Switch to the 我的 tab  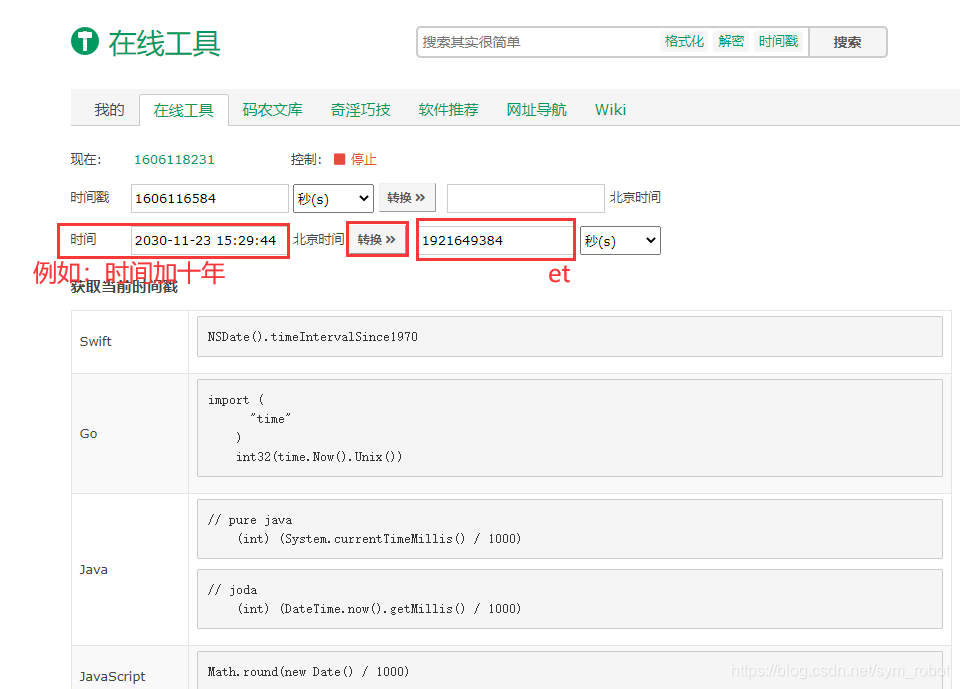pos(109,110)
